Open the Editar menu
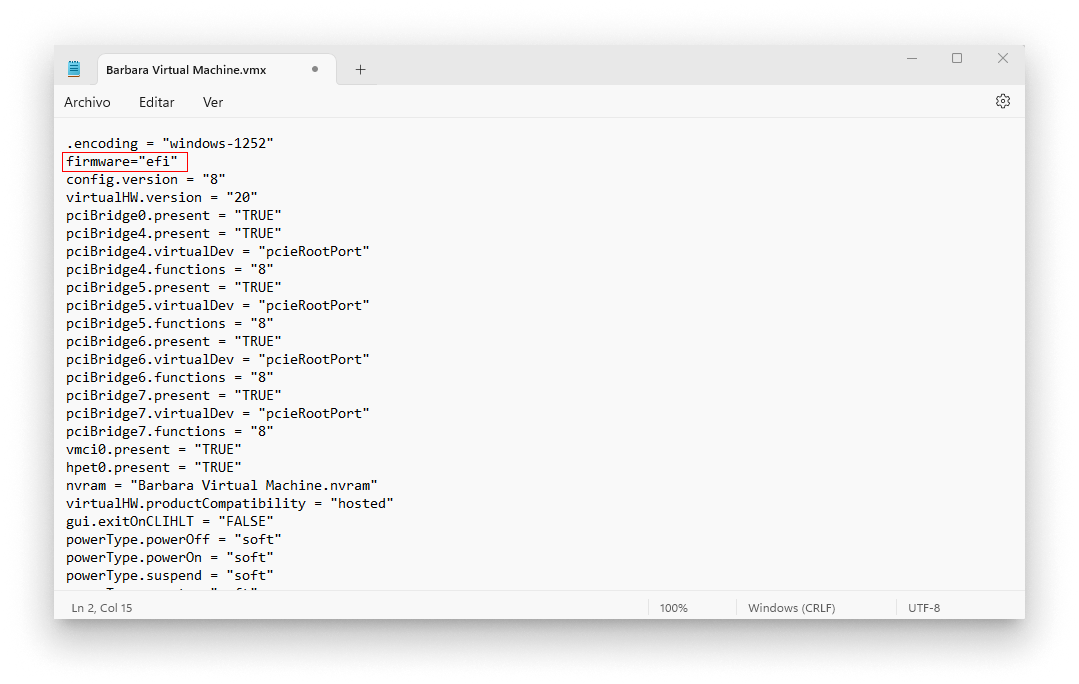Image resolution: width=1079 pixels, height=684 pixels. tap(156, 102)
